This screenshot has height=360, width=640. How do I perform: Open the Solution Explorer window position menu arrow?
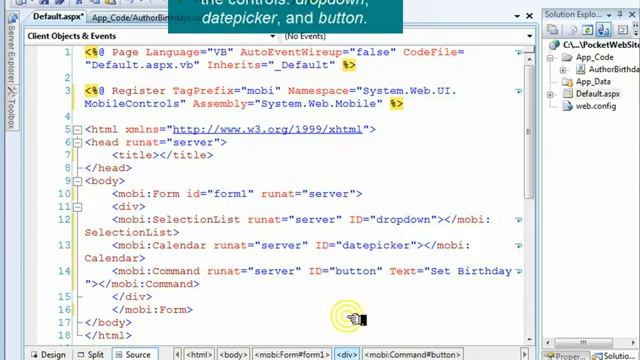[609, 15]
